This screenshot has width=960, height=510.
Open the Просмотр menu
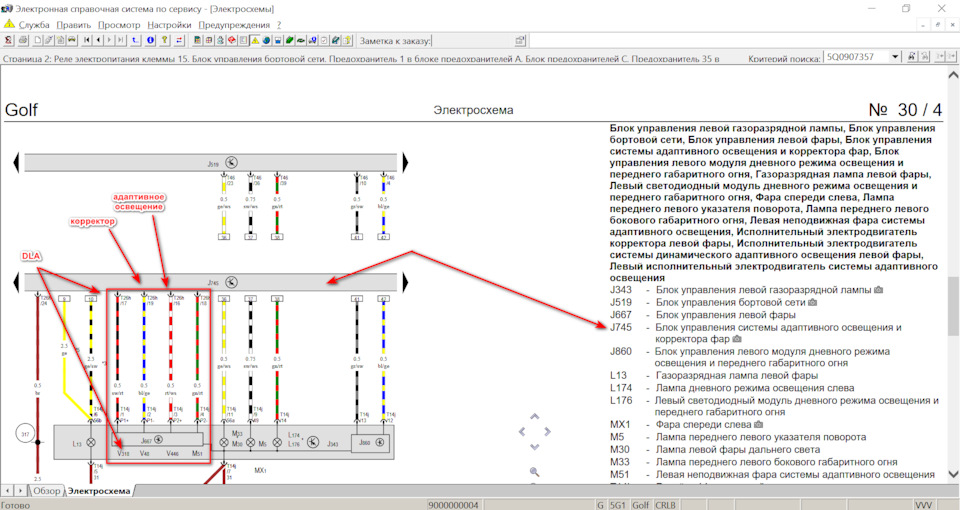tap(119, 25)
